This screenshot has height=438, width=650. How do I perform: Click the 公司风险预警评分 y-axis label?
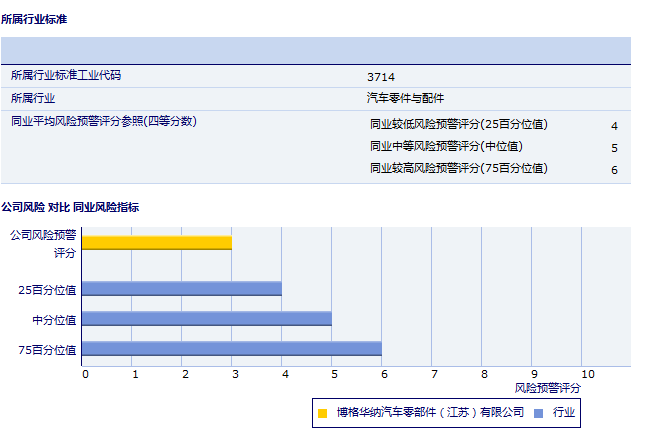tap(42, 243)
